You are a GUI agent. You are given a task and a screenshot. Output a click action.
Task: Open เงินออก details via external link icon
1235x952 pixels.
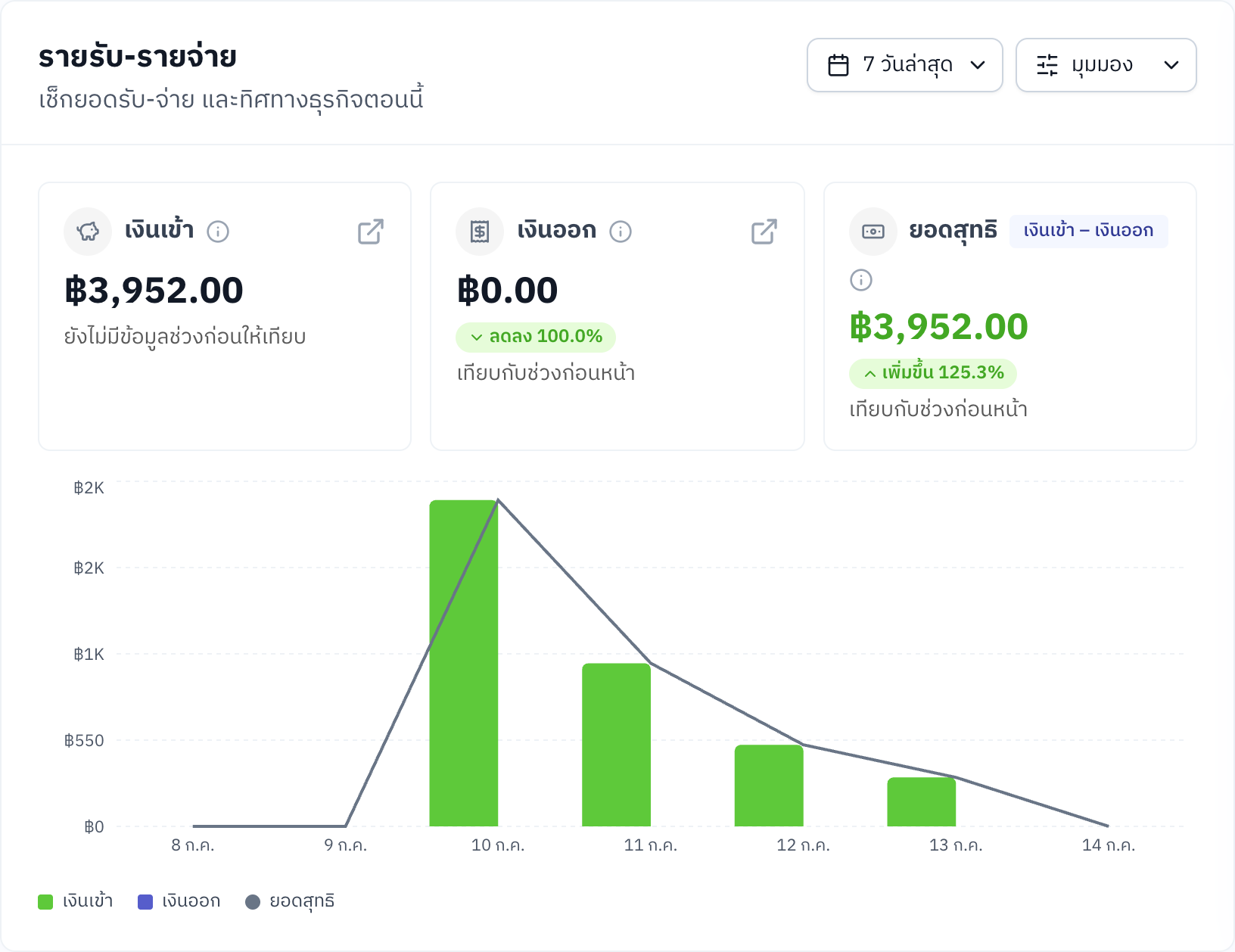coord(764,232)
